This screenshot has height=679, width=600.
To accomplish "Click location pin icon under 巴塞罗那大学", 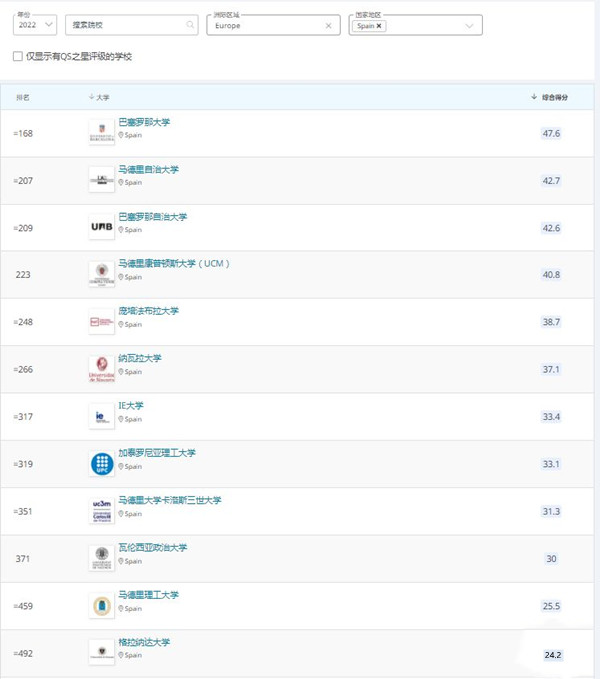I will [121, 135].
